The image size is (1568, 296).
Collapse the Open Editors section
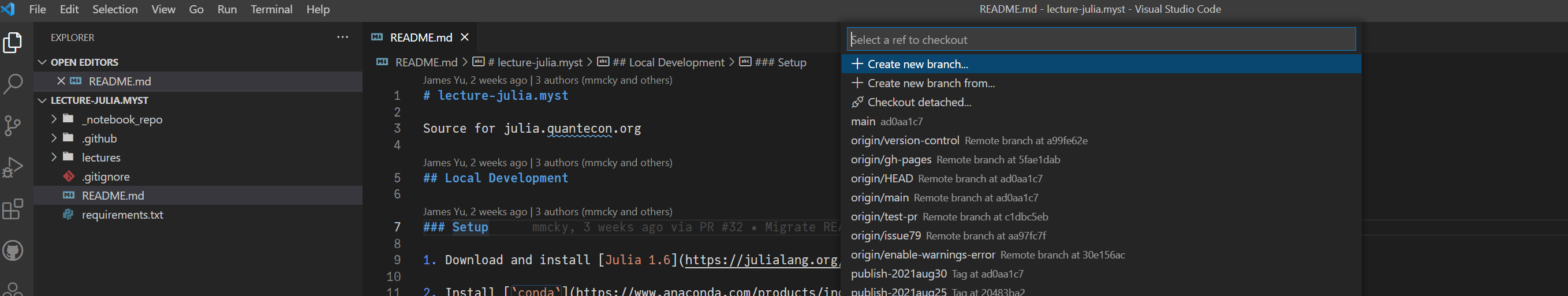(x=42, y=62)
